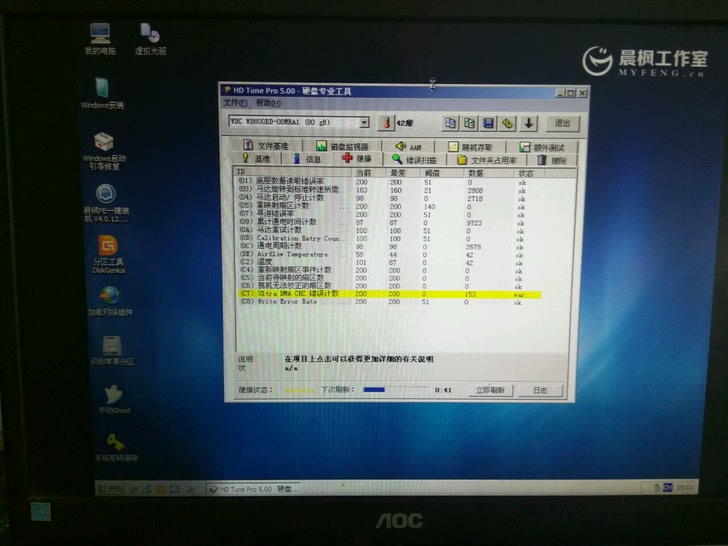728x546 pixels.
Task: Select the (BE) Airflow Temperature row
Action: click(x=384, y=254)
